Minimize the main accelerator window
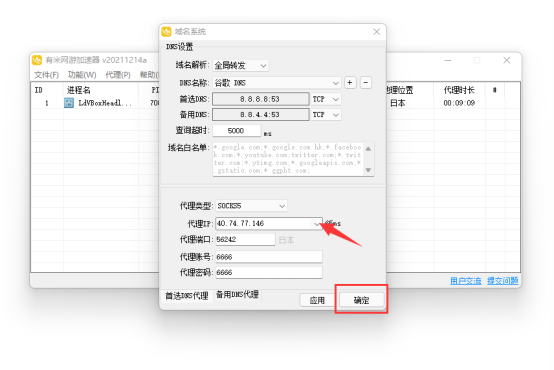This screenshot has height=370, width=554. 448,60
